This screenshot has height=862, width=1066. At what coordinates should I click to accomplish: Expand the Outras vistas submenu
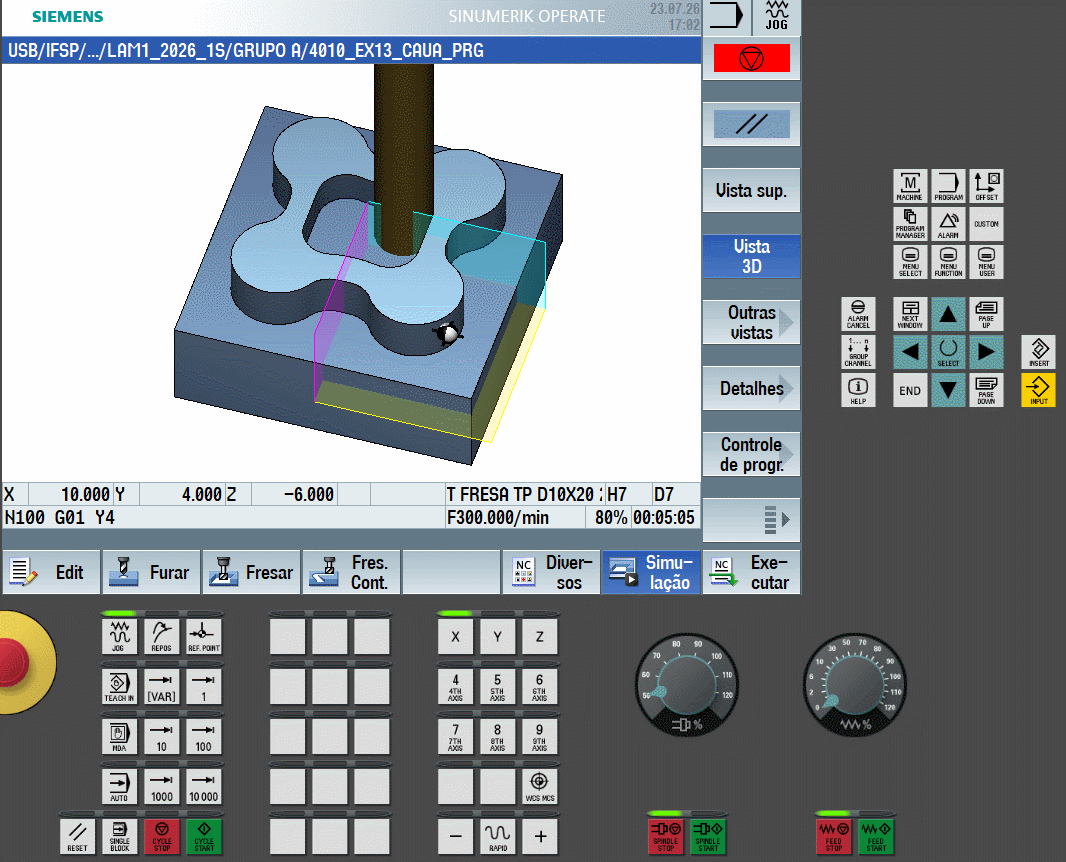pyautogui.click(x=751, y=322)
